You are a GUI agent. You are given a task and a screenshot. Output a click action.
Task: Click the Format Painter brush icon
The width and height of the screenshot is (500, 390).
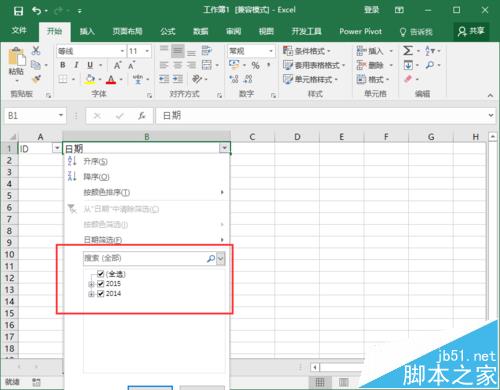pyautogui.click(x=36, y=79)
